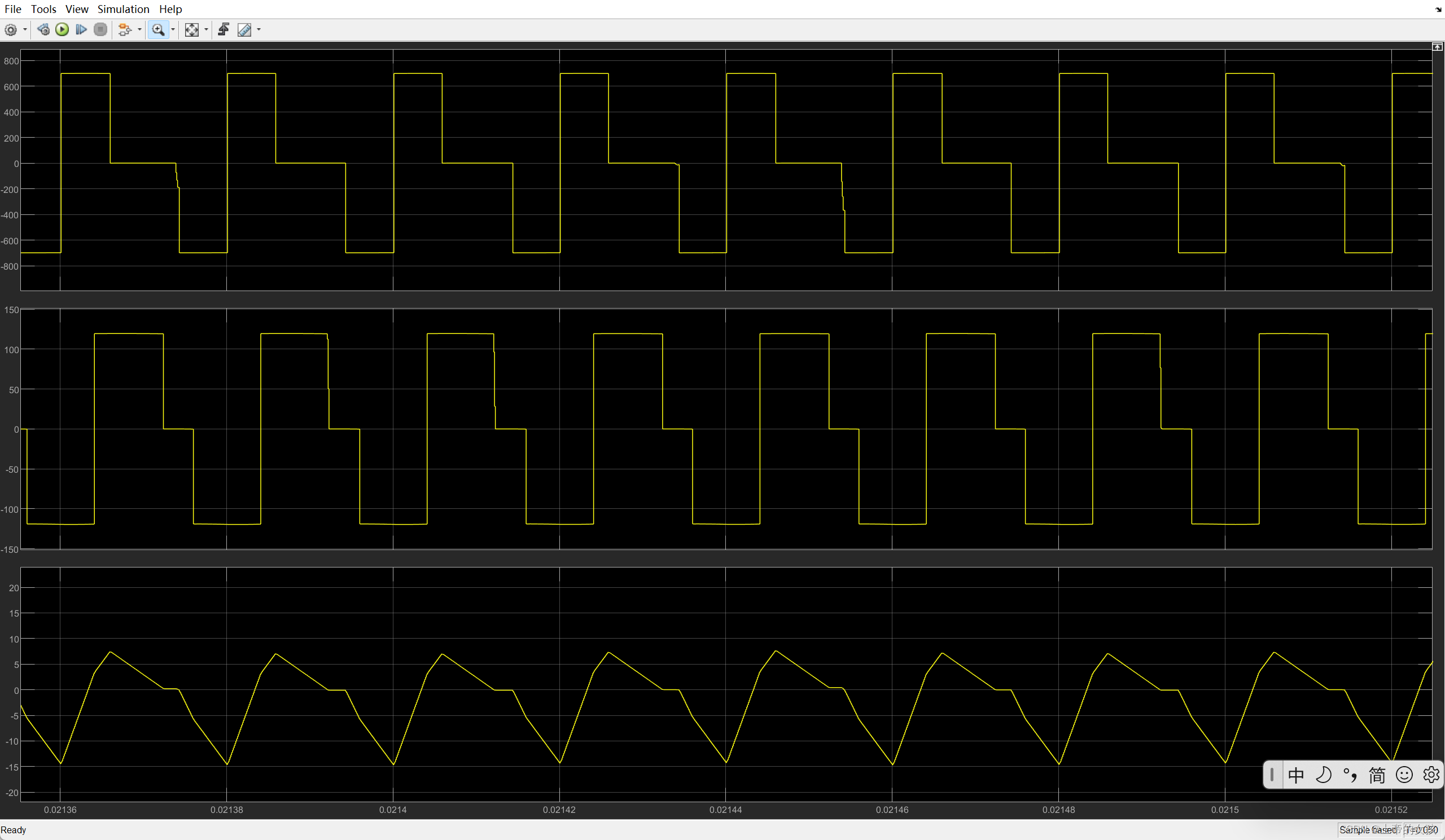
Task: Click the Scale Axes Limits icon
Action: click(191, 30)
